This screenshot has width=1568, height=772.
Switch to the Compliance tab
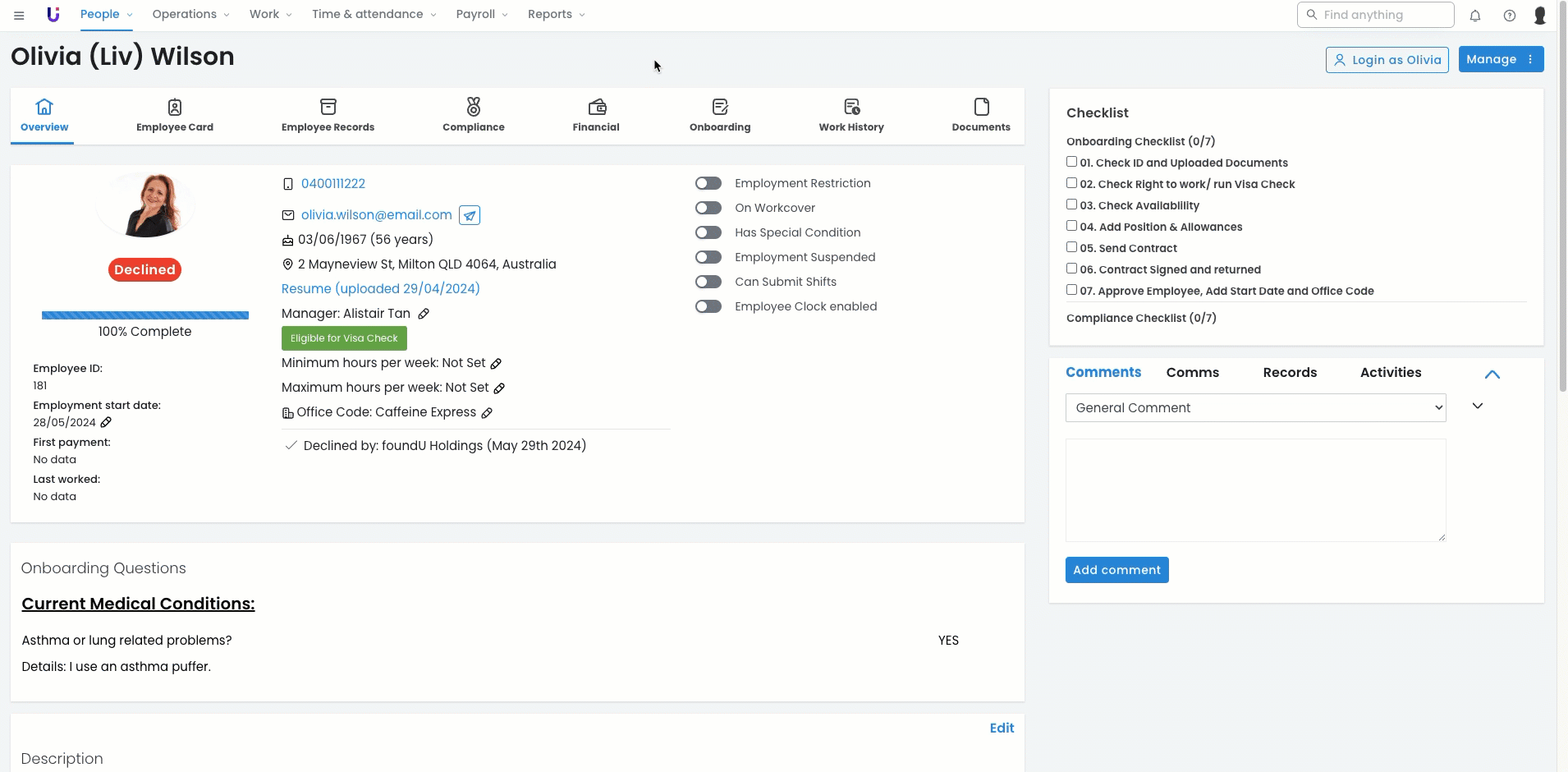tap(473, 116)
